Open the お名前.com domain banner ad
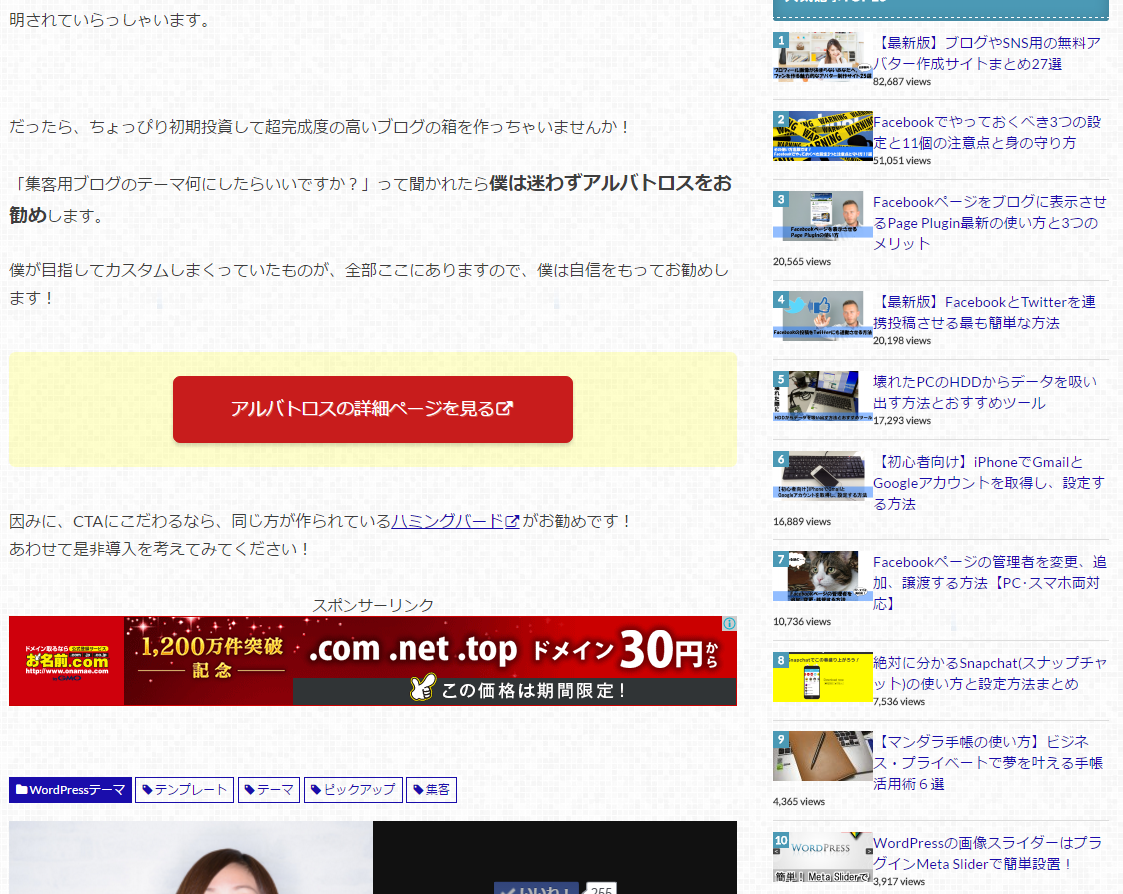This screenshot has height=894, width=1123. (x=372, y=660)
